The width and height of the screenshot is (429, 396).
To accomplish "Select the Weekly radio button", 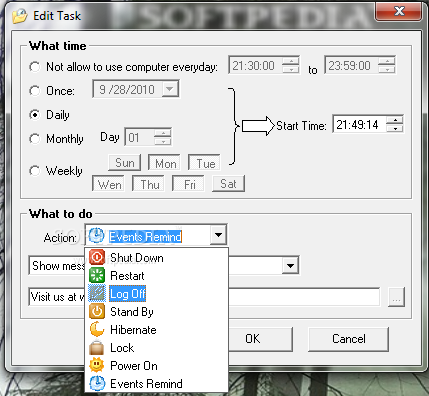I will click(x=35, y=171).
